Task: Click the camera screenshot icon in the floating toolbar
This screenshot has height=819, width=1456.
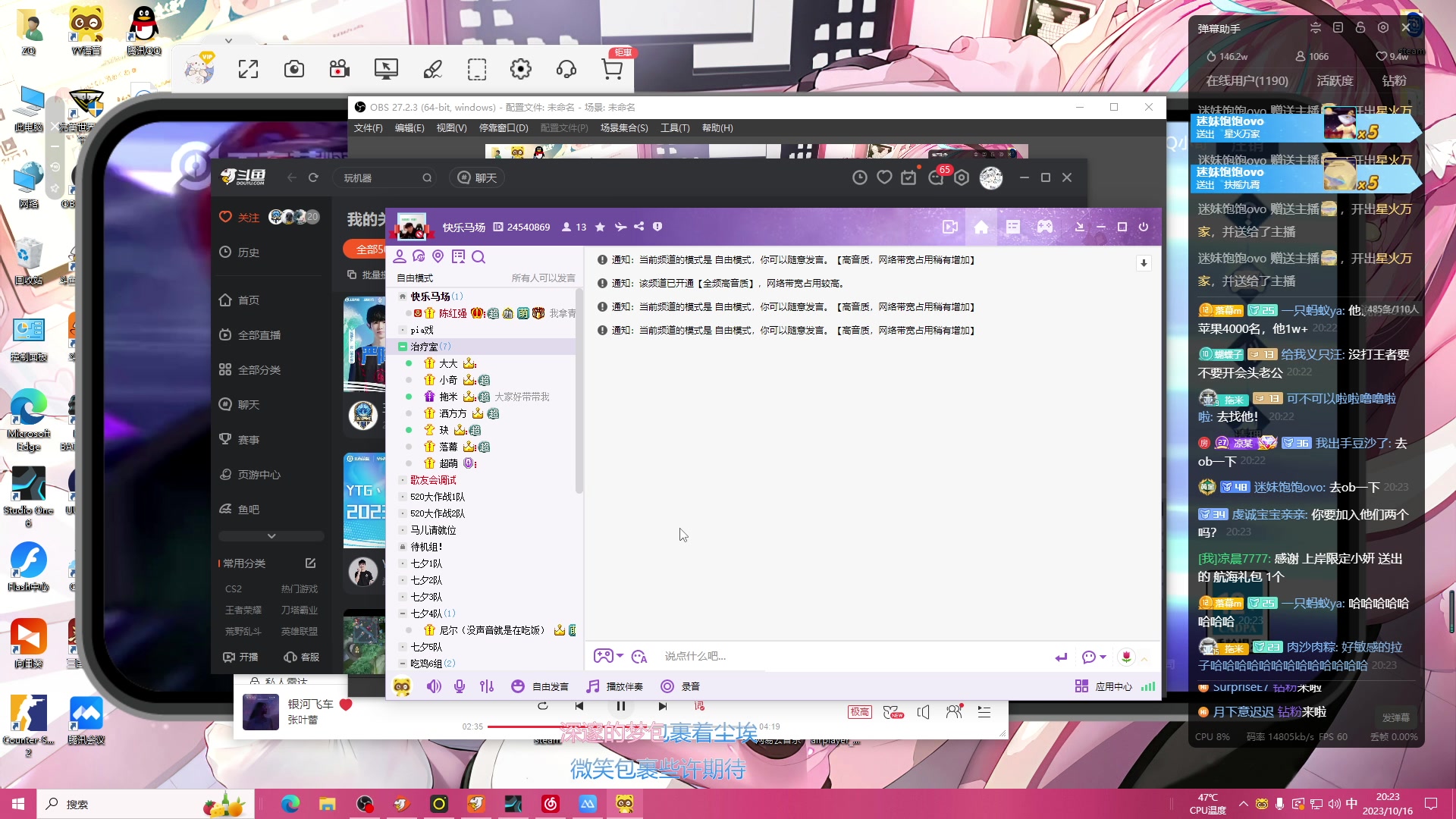Action: pyautogui.click(x=294, y=70)
